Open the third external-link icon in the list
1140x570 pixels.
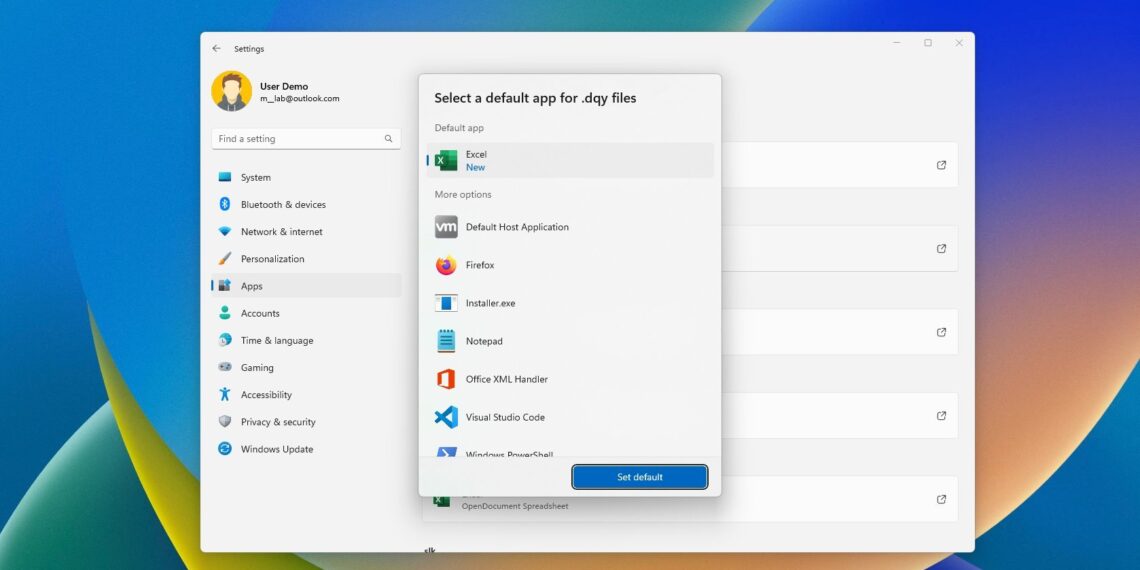(942, 332)
